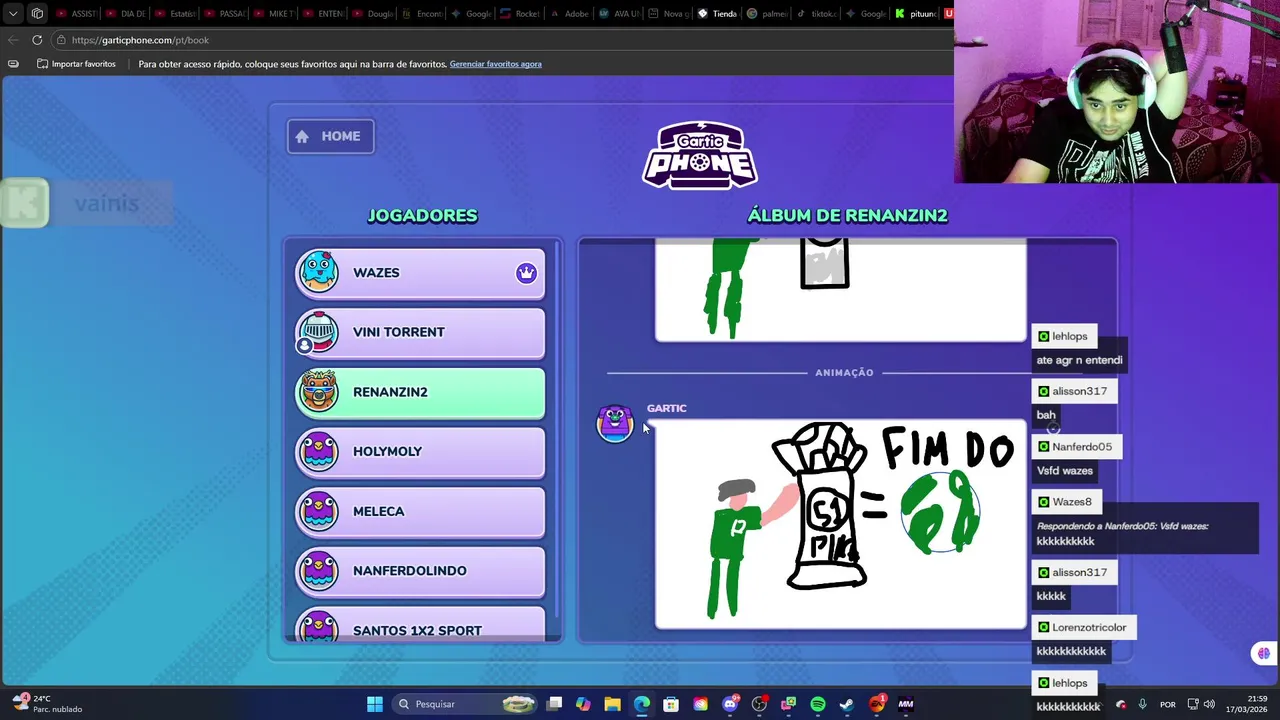
Task: Switch to the 'Tienda' browser tab
Action: [x=715, y=14]
